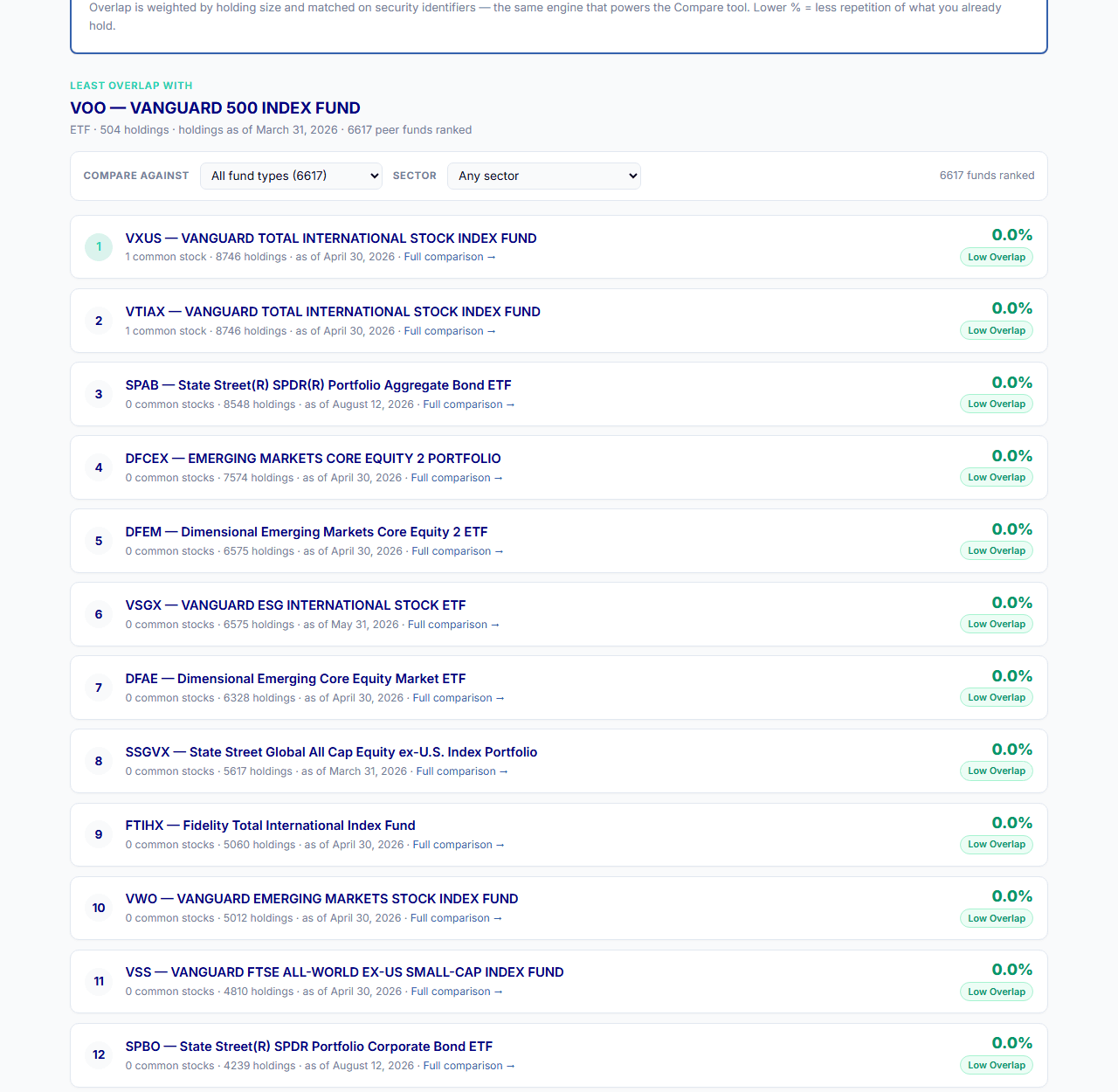Open VWO Vanguard Emerging Markets Stock fund
The width and height of the screenshot is (1118, 1092).
[321, 899]
